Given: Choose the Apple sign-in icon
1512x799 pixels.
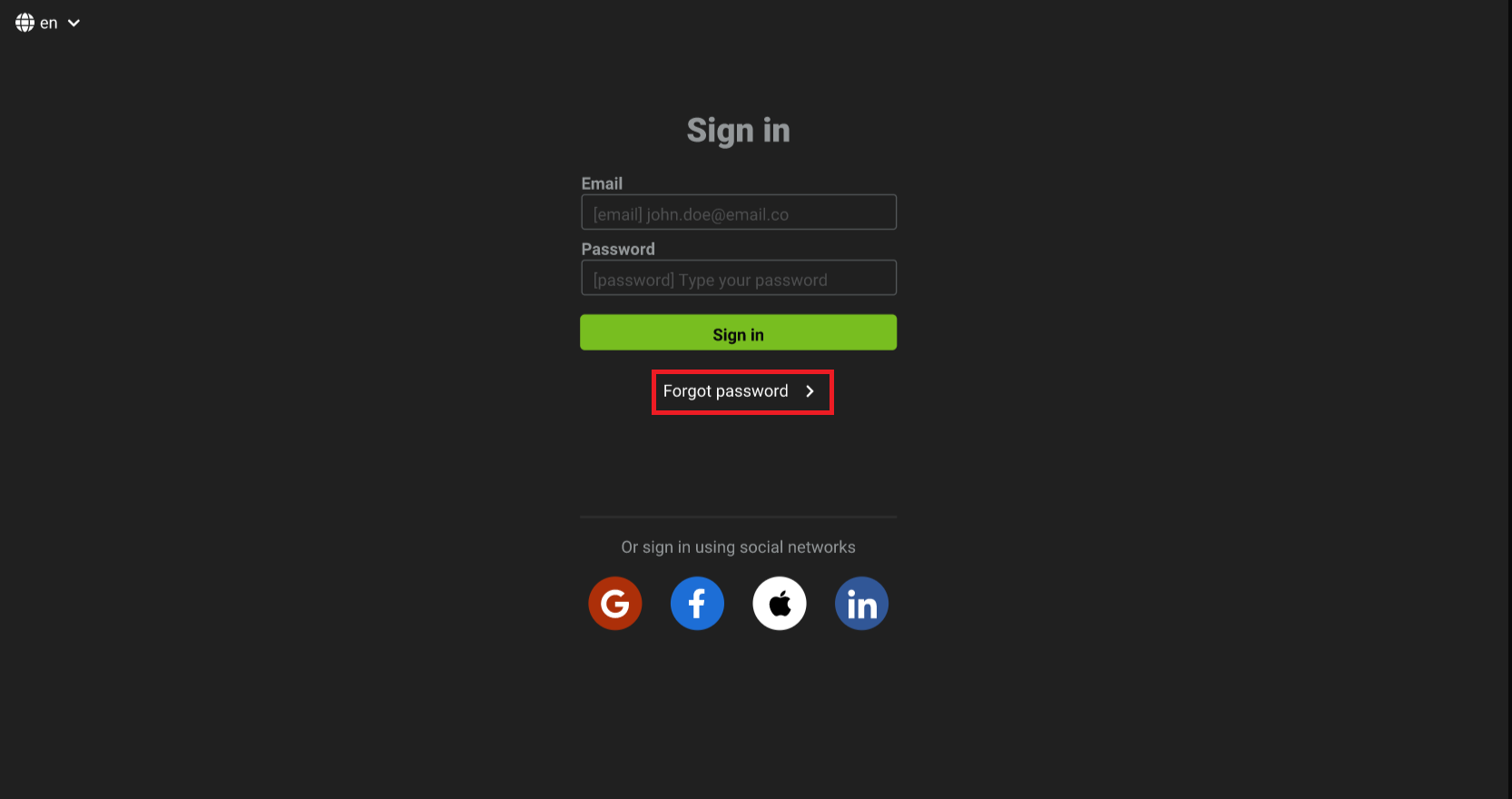Looking at the screenshot, I should [780, 603].
